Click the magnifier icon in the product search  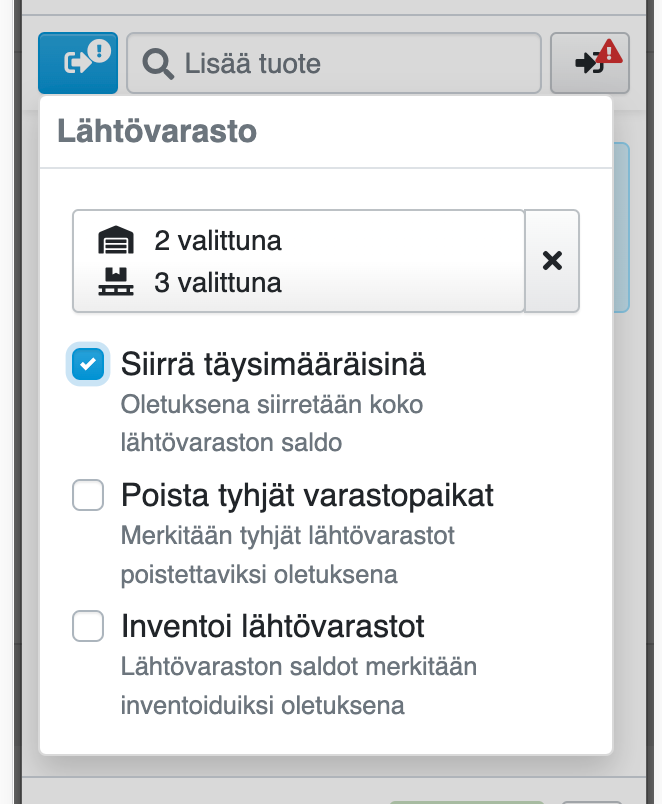pos(158,64)
